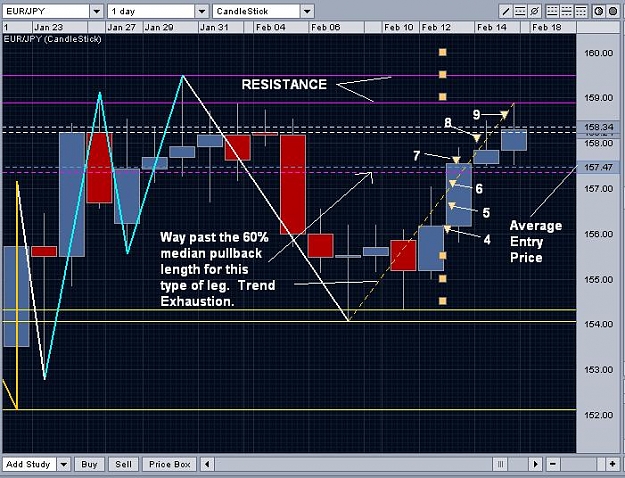Open the 1 day timeframe dropdown arrow
625x478 pixels.
202,11
